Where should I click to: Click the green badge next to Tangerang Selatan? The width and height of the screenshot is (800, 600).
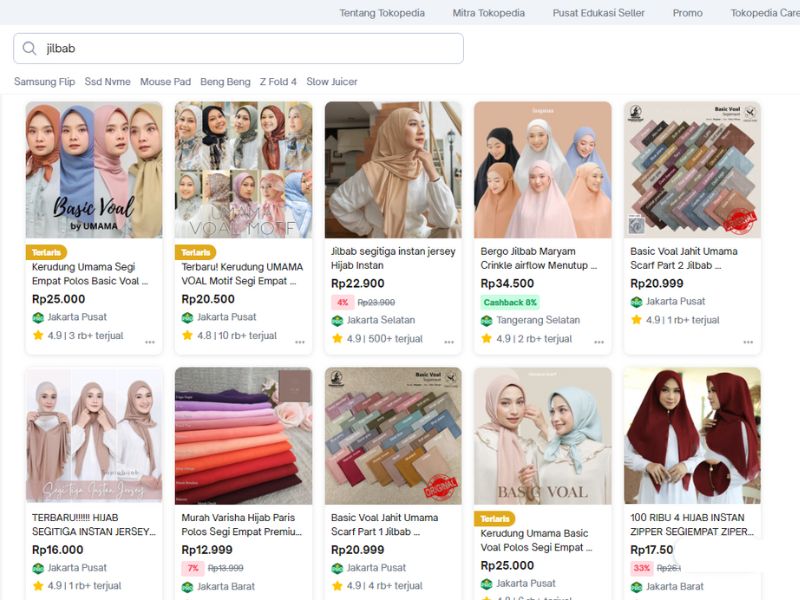(x=487, y=319)
